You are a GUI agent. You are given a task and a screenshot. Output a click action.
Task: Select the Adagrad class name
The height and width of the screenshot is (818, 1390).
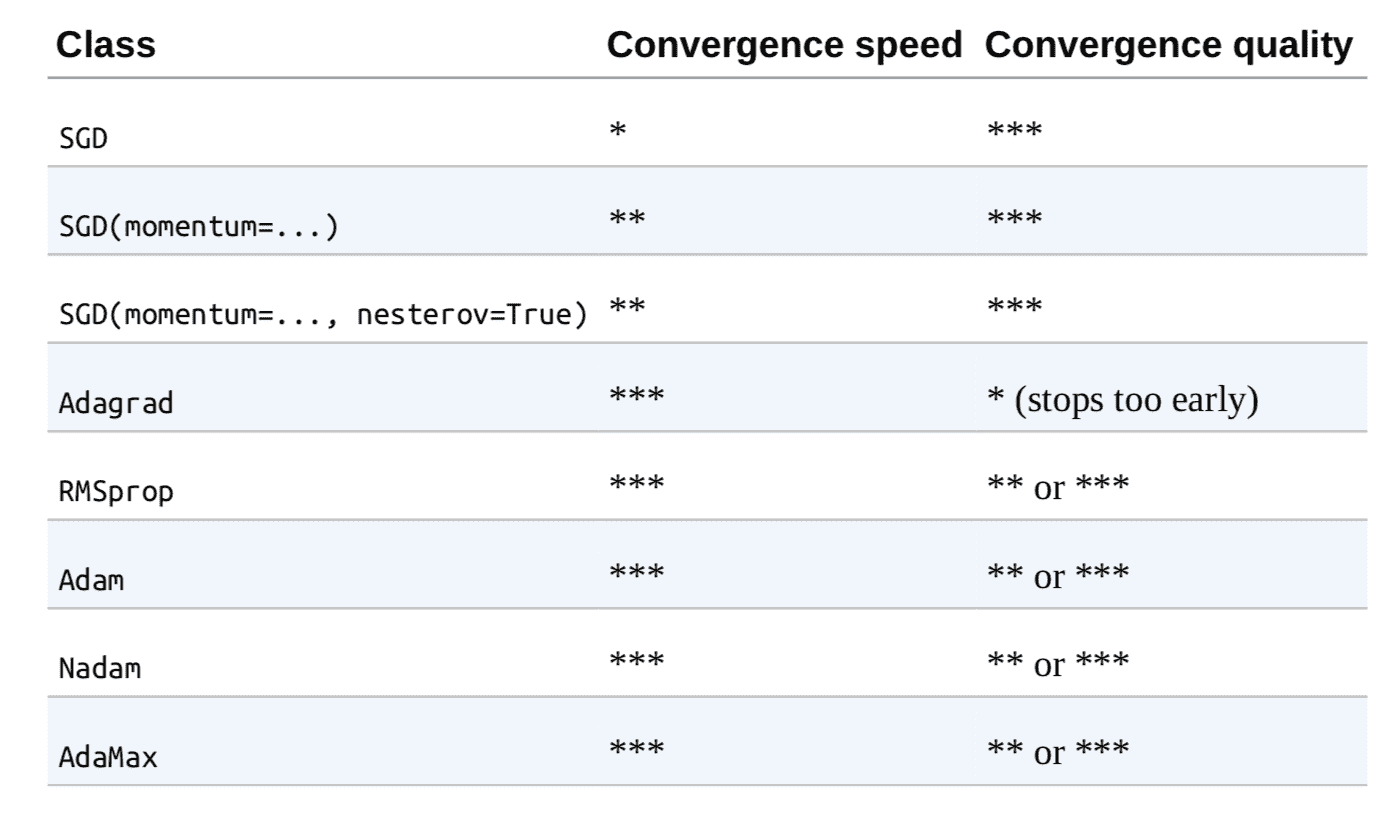[116, 403]
